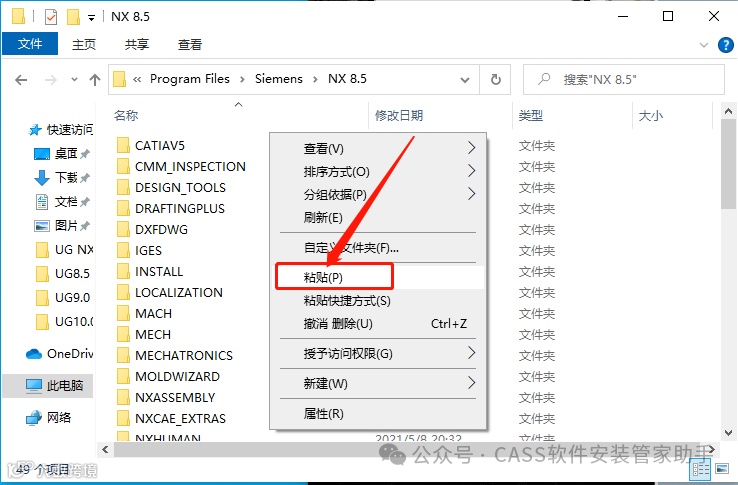Screen dimensions: 738x485
Task: Open 排序方式(O) submenu
Action: pyautogui.click(x=378, y=171)
